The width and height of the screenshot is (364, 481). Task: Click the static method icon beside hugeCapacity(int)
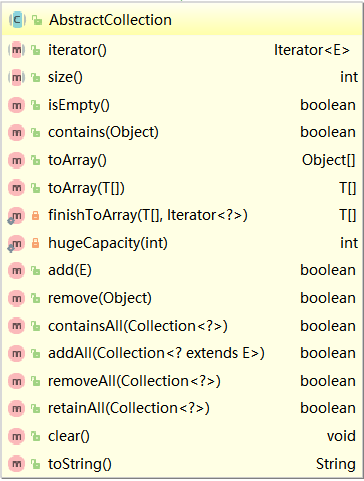pos(16,244)
